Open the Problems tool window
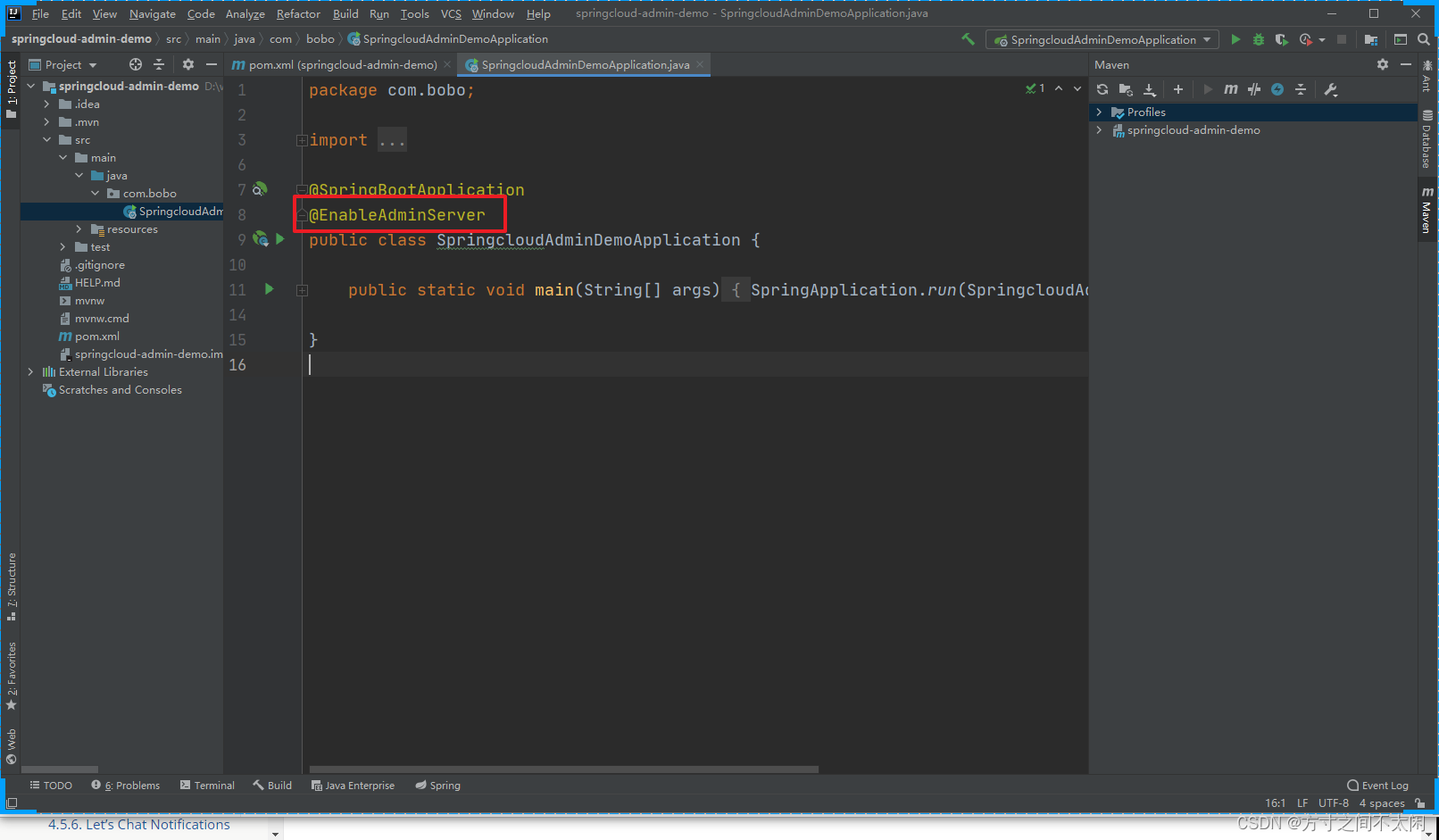1439x840 pixels. pos(126,785)
